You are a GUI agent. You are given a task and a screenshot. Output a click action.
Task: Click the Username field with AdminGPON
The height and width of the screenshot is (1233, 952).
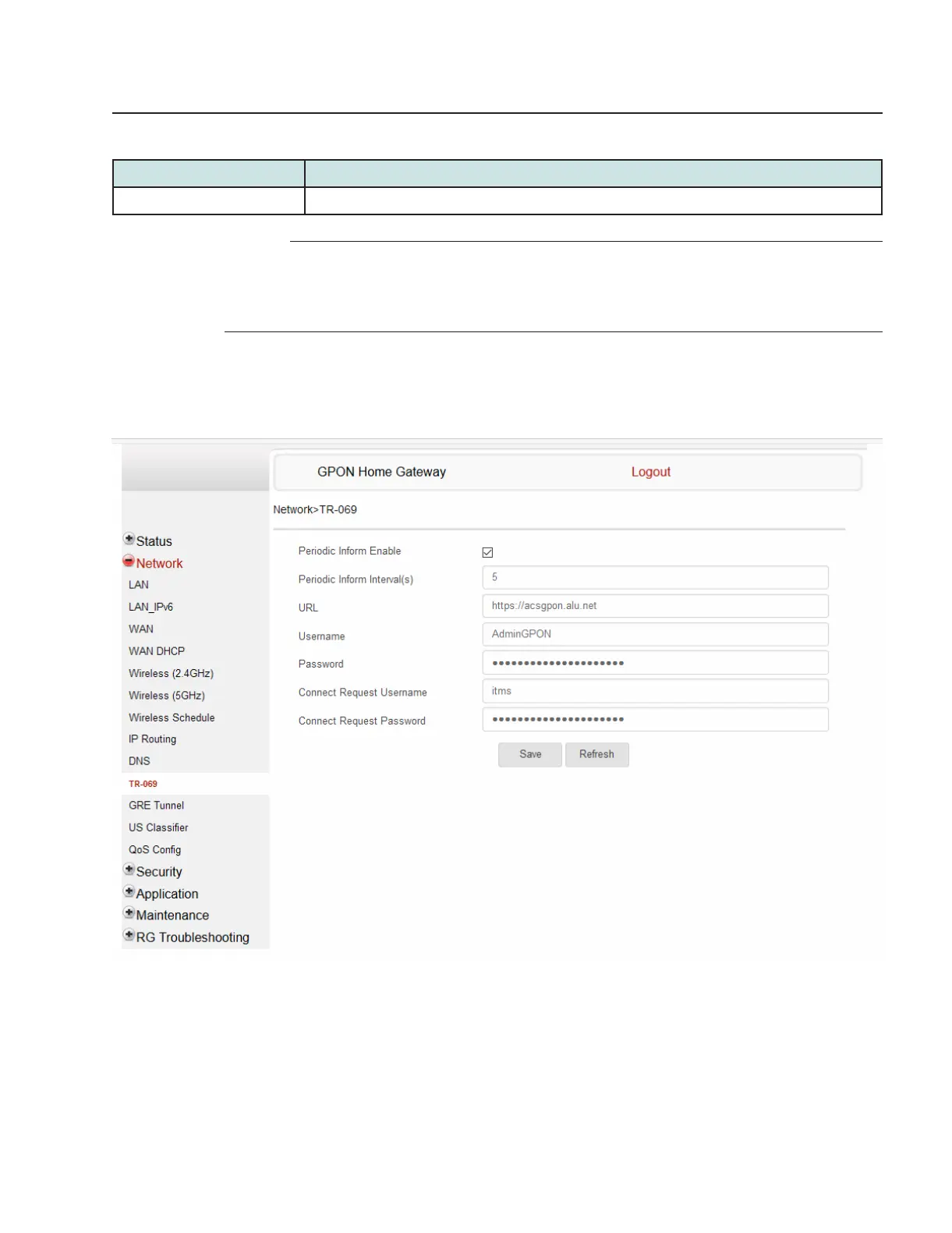(655, 634)
